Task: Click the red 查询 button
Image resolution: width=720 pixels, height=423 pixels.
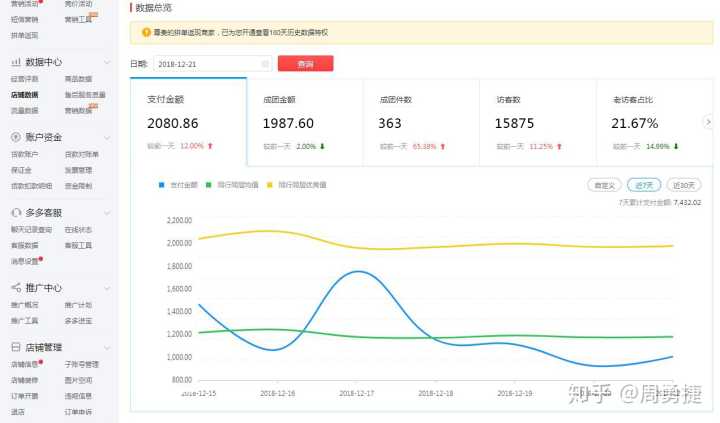Action: (x=306, y=64)
